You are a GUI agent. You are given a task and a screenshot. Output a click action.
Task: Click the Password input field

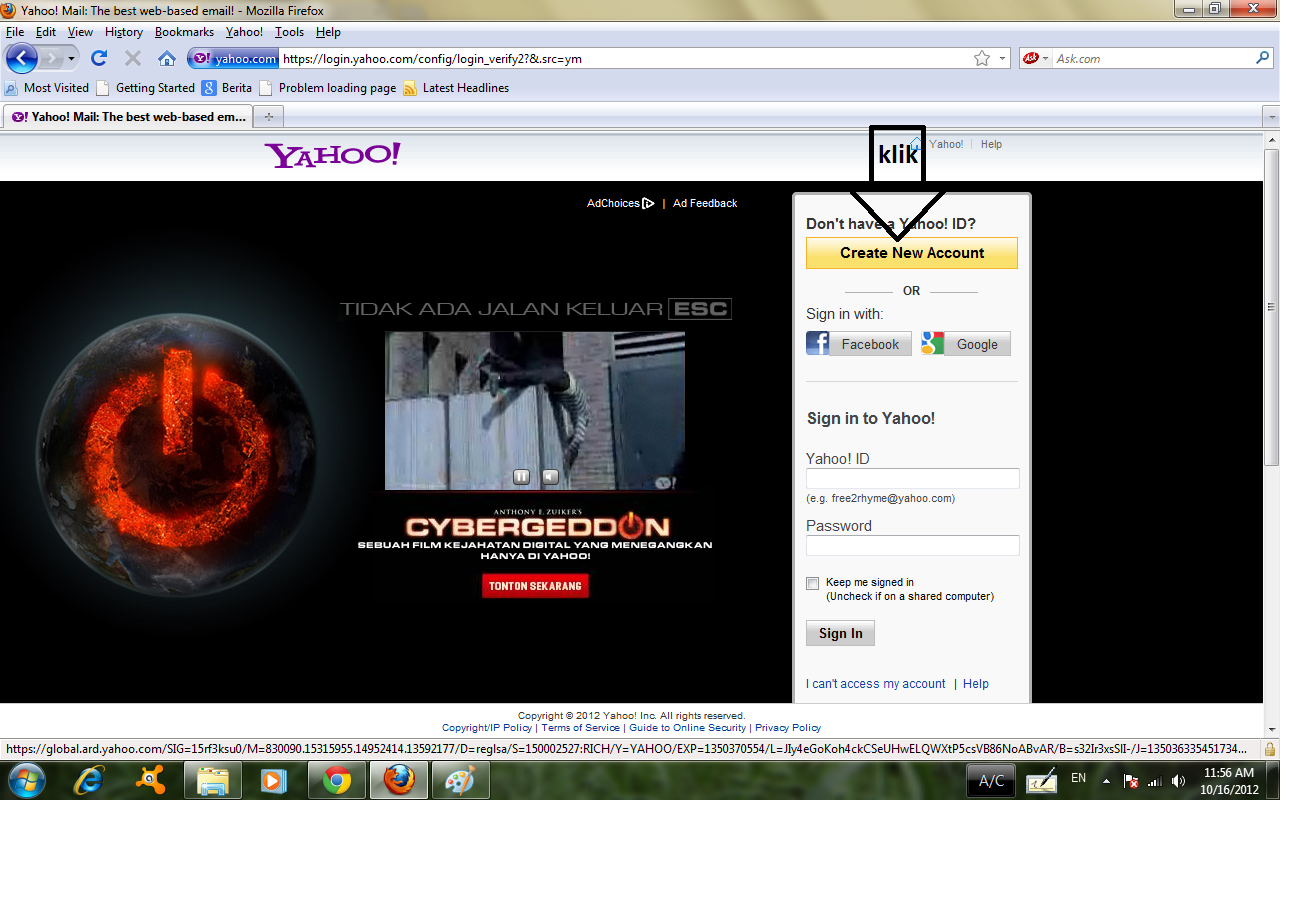913,545
